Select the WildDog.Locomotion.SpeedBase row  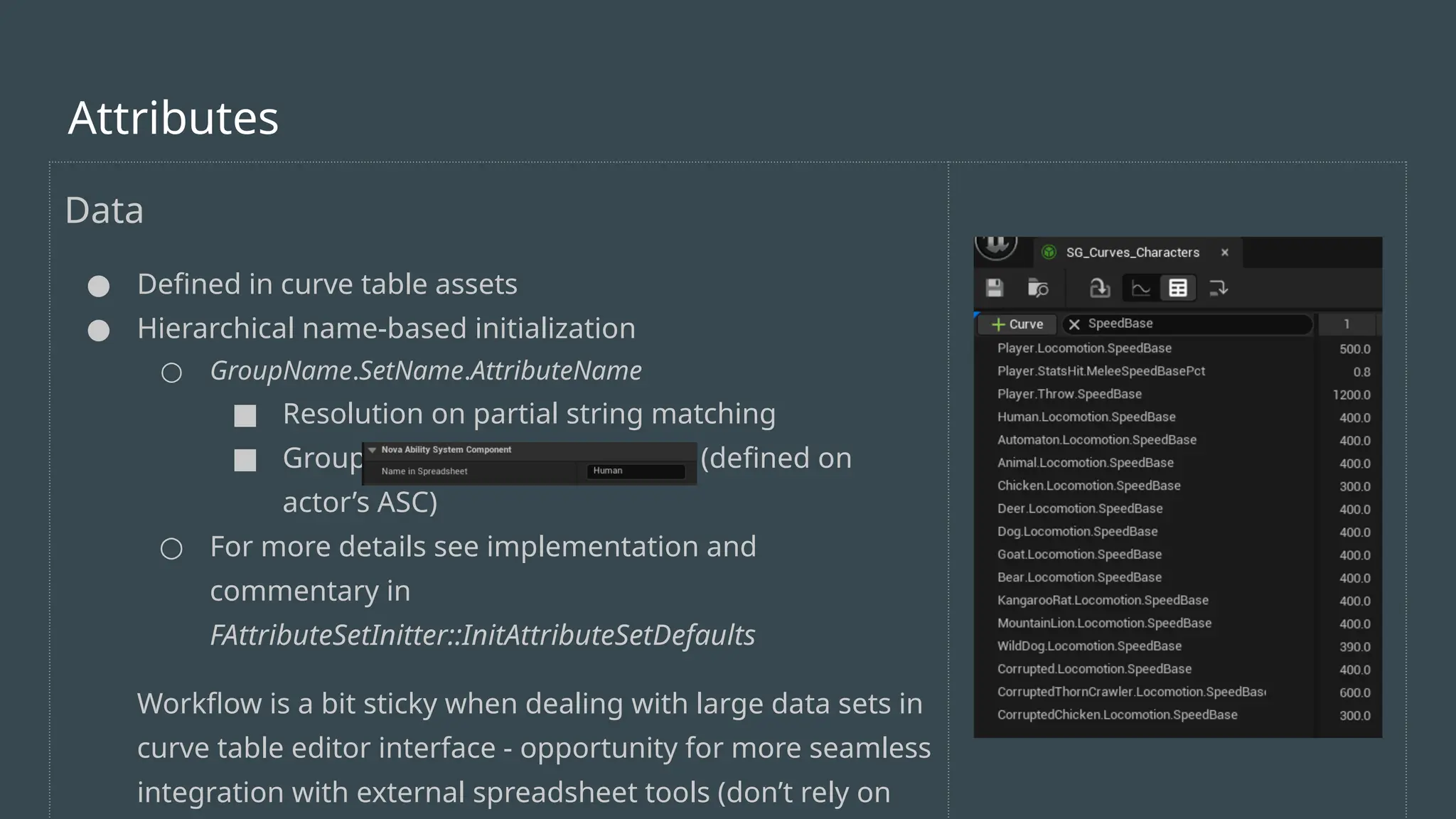tap(1177, 646)
